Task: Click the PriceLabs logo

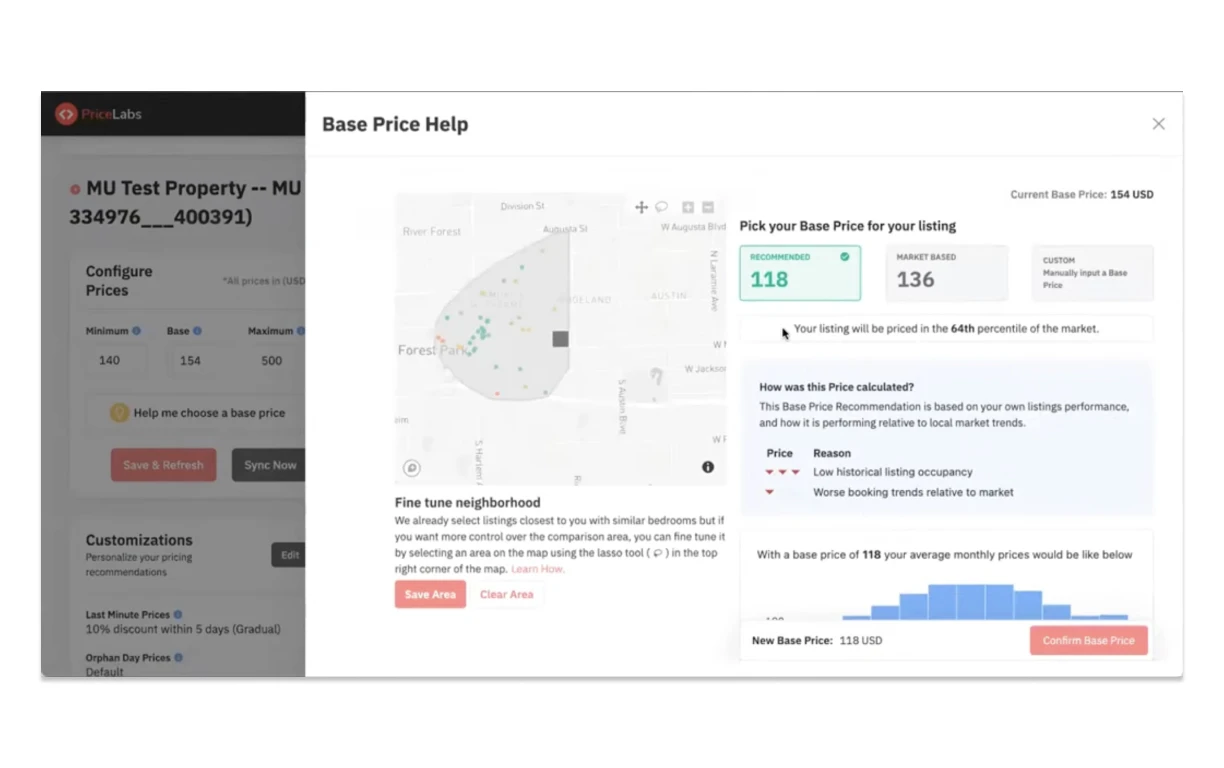Action: (x=99, y=114)
